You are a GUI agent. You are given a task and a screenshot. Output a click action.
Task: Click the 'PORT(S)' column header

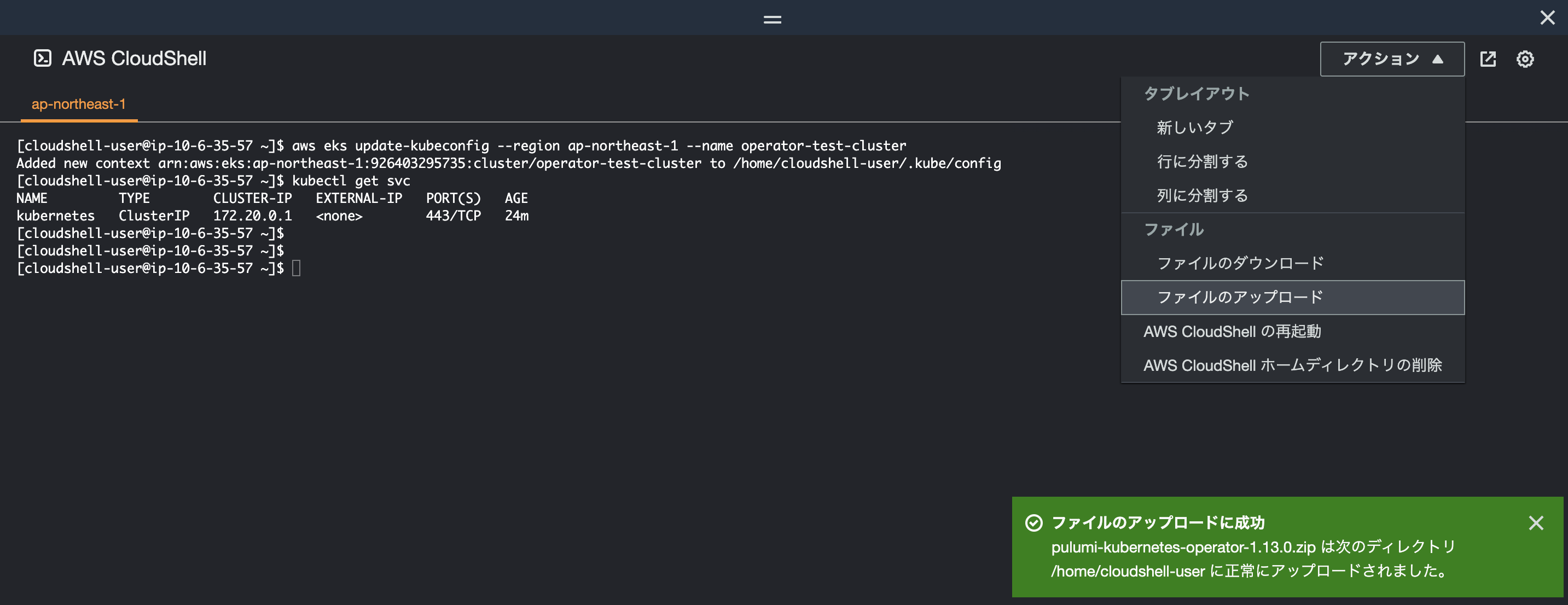[454, 199]
